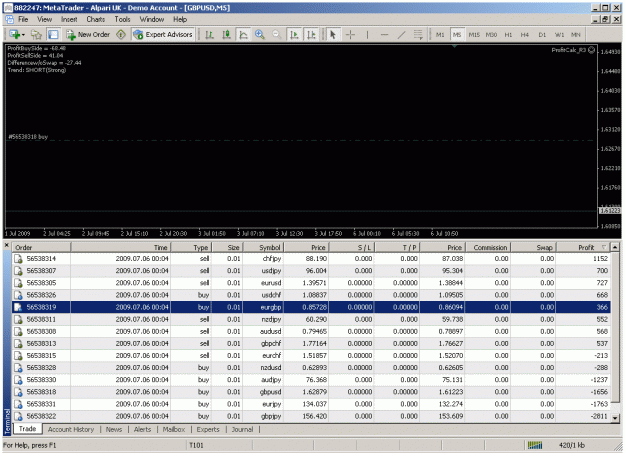
Task: Open the Charts menu
Action: 96,19
